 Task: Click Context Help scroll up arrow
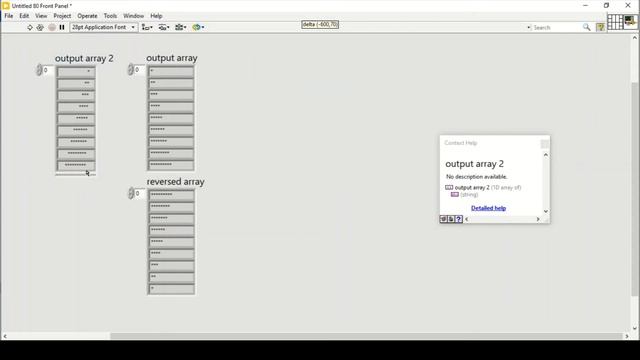click(x=546, y=155)
